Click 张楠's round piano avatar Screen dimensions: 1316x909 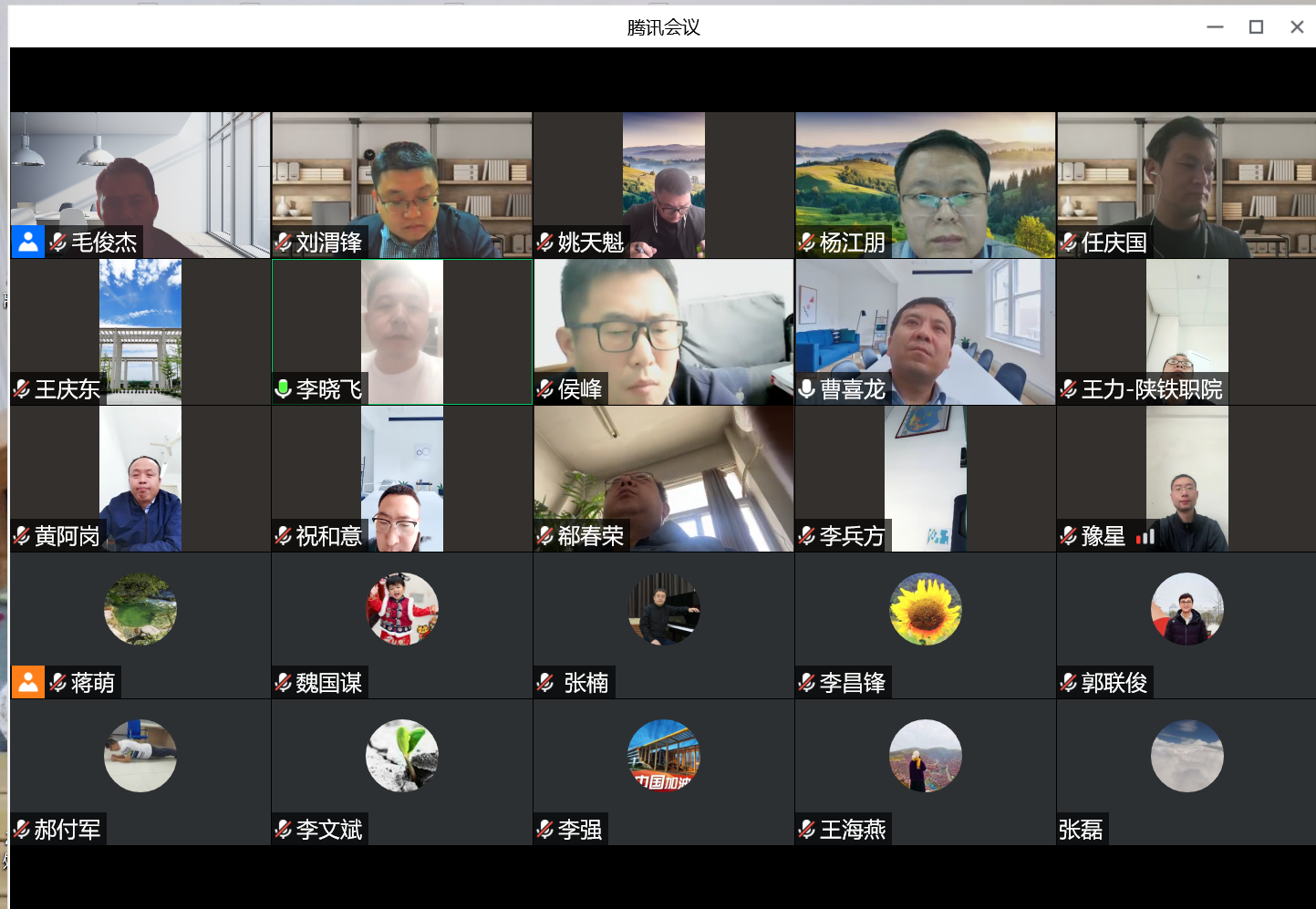pos(664,609)
